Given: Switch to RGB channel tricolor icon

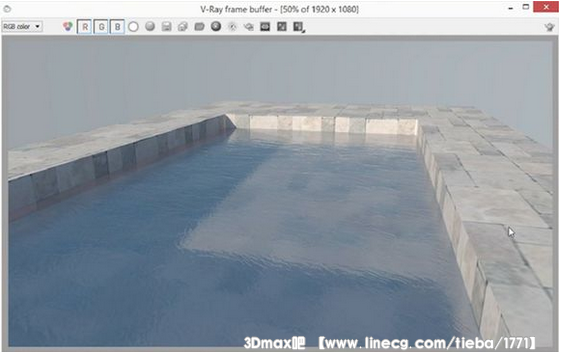Looking at the screenshot, I should 67,26.
